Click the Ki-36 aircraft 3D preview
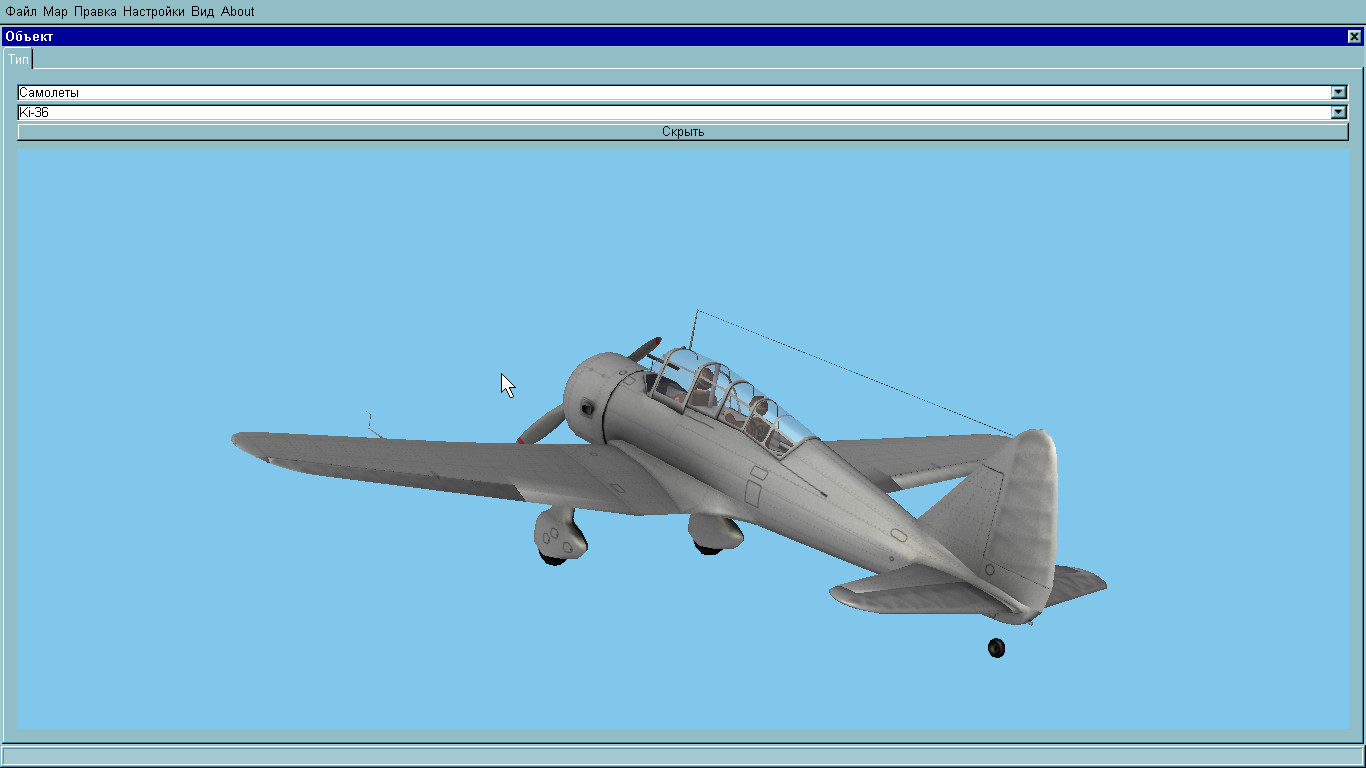 pyautogui.click(x=683, y=437)
